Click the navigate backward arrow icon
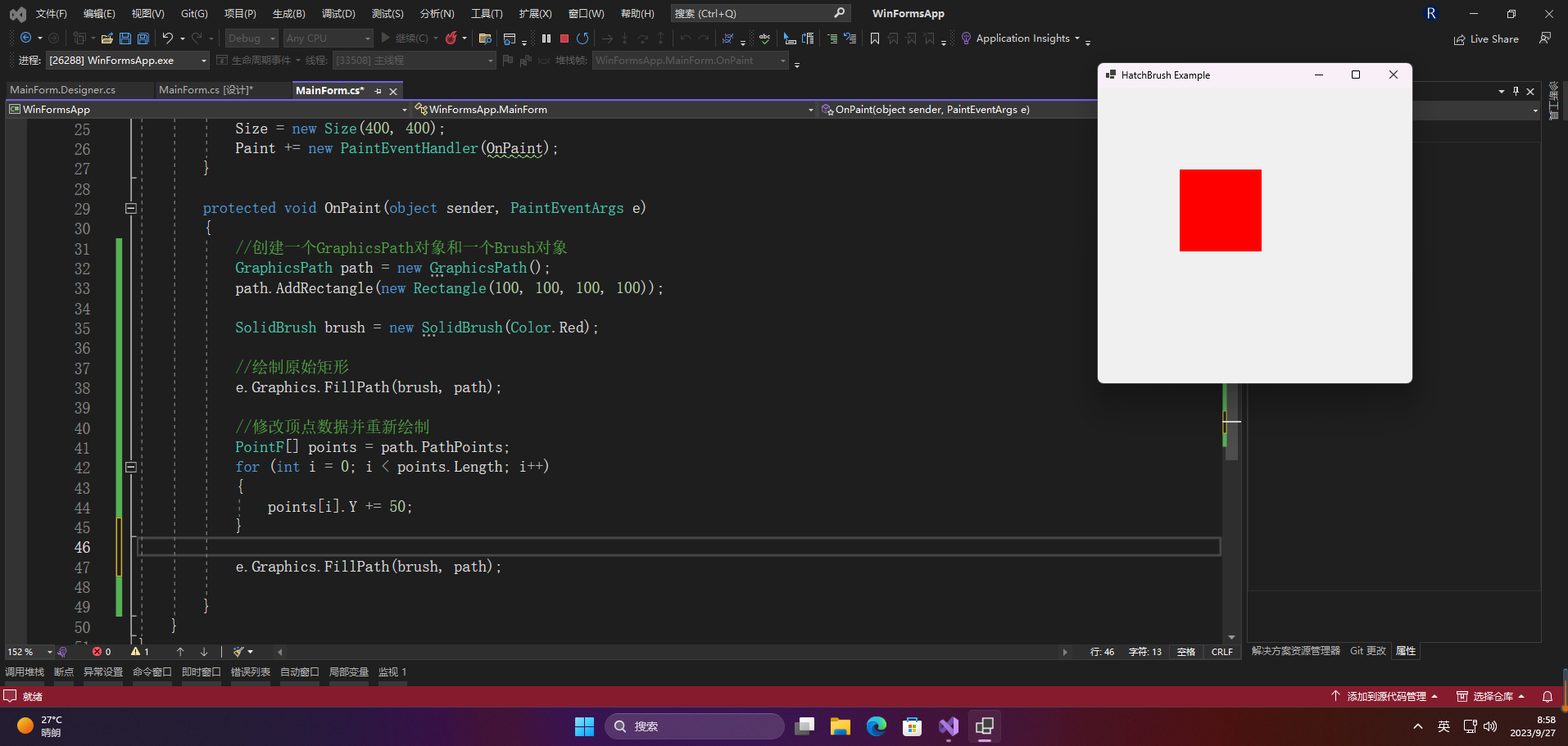The height and width of the screenshot is (746, 1568). 26,38
